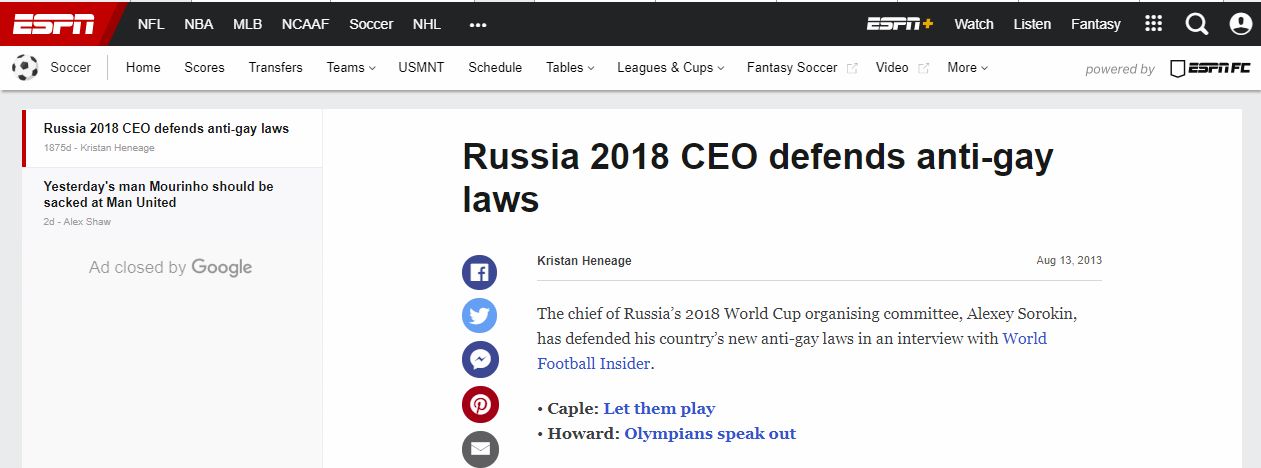Open the Leagues & Cups dropdown

tap(670, 68)
